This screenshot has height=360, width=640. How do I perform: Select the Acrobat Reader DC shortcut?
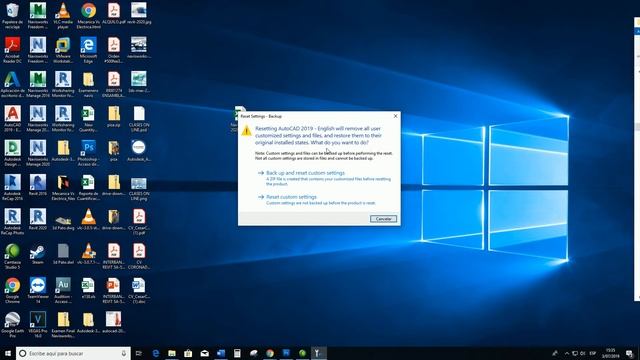pyautogui.click(x=13, y=50)
